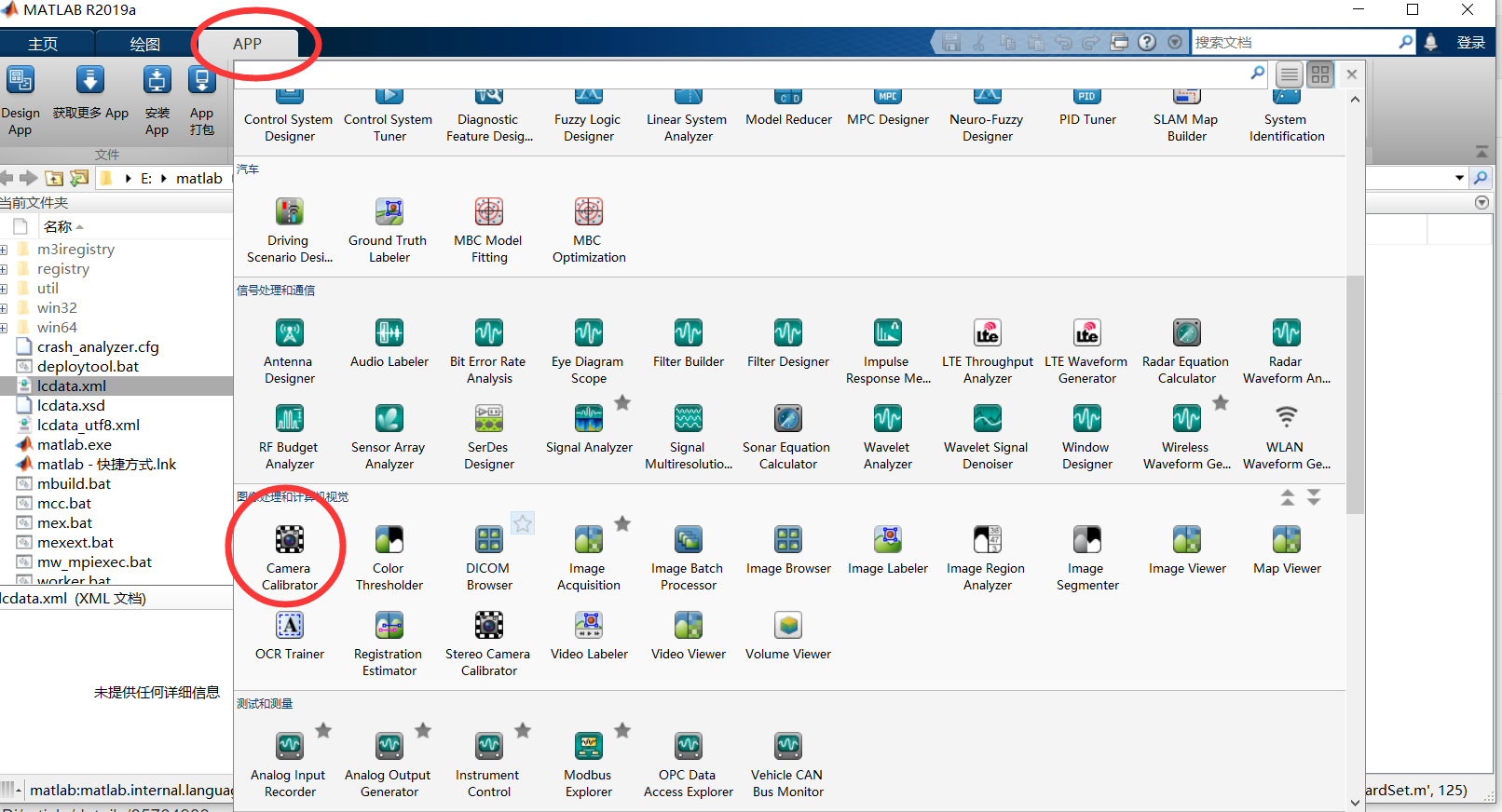
Task: Open the OCR Trainer app
Action: (x=290, y=637)
